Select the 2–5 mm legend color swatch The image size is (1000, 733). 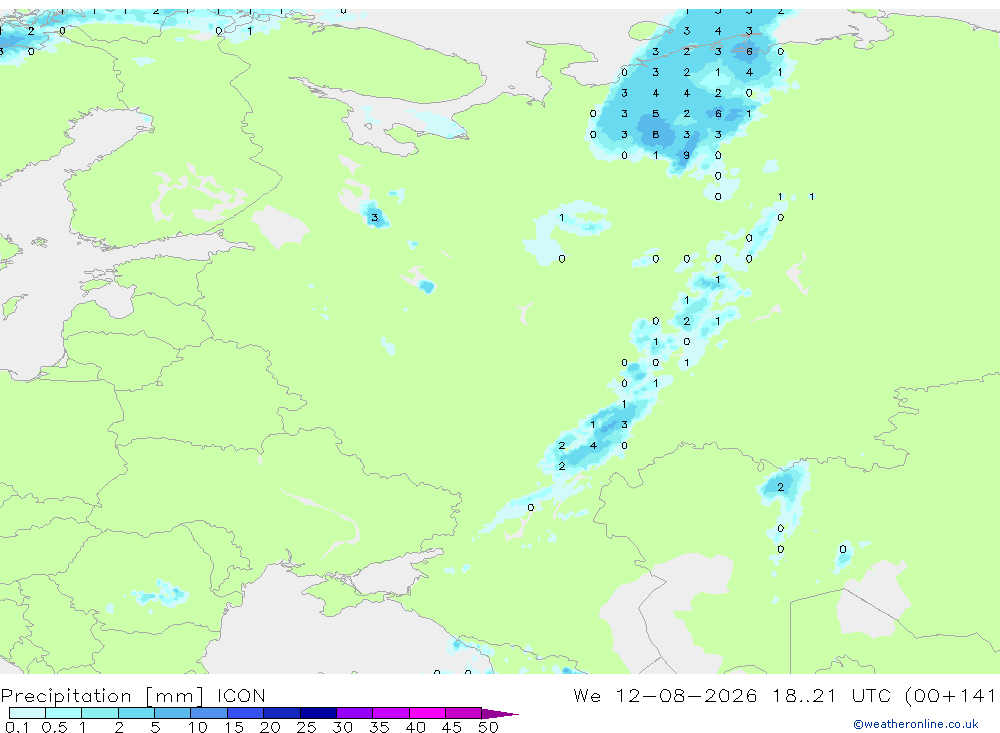[x=136, y=713]
